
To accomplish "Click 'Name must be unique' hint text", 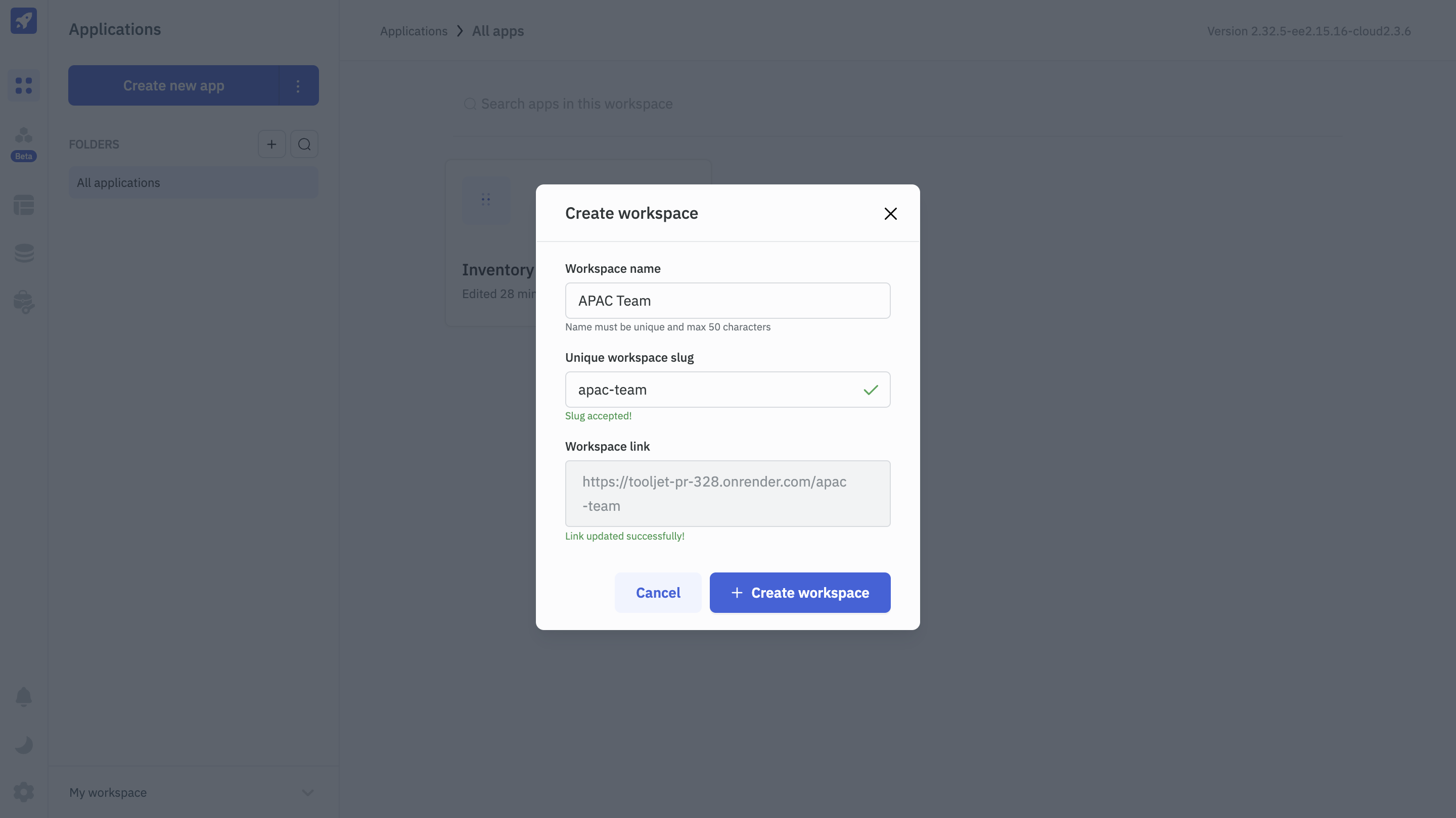I will (667, 327).
